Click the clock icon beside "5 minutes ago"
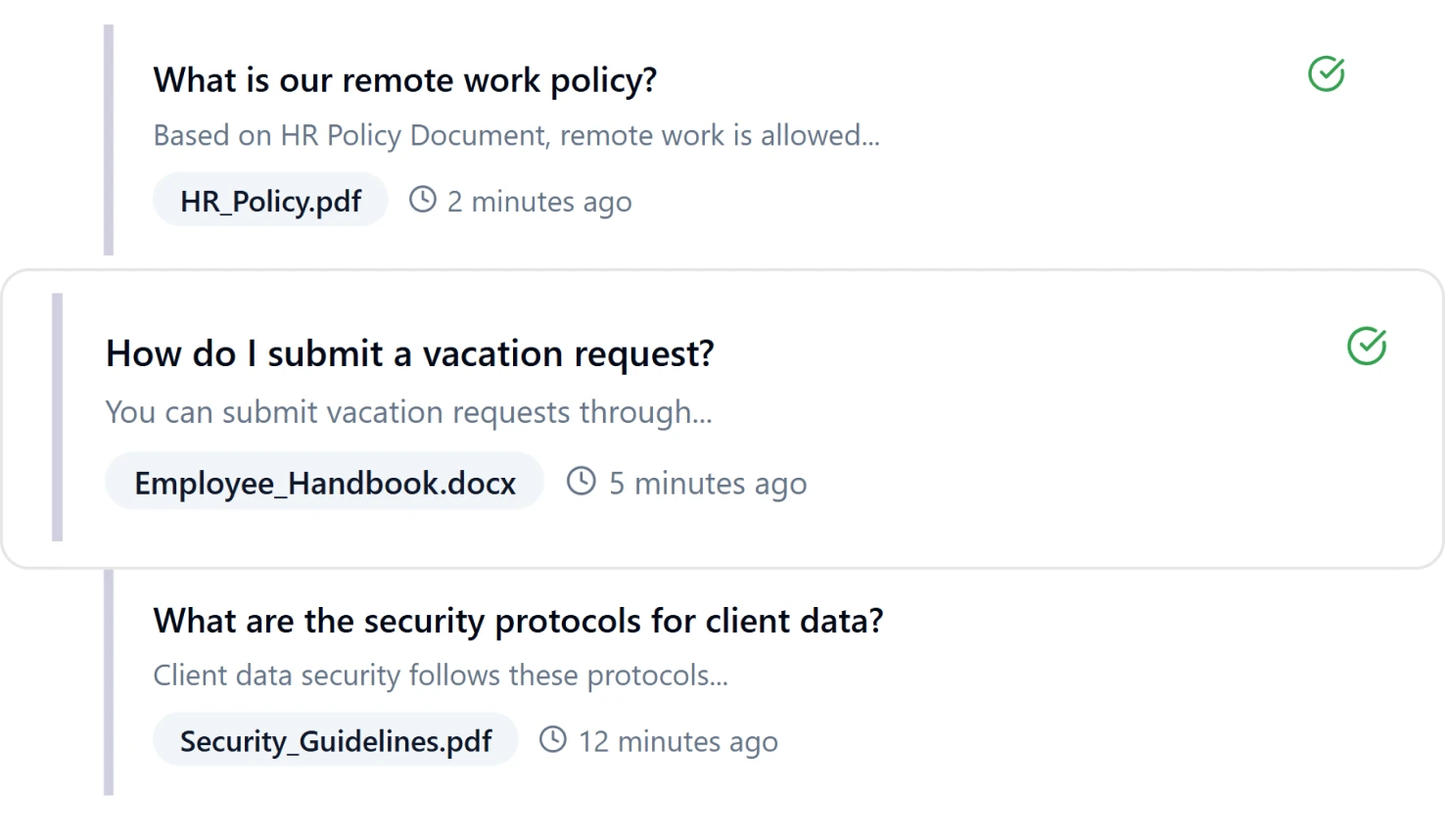Image resolution: width=1446 pixels, height=840 pixels. (x=581, y=481)
